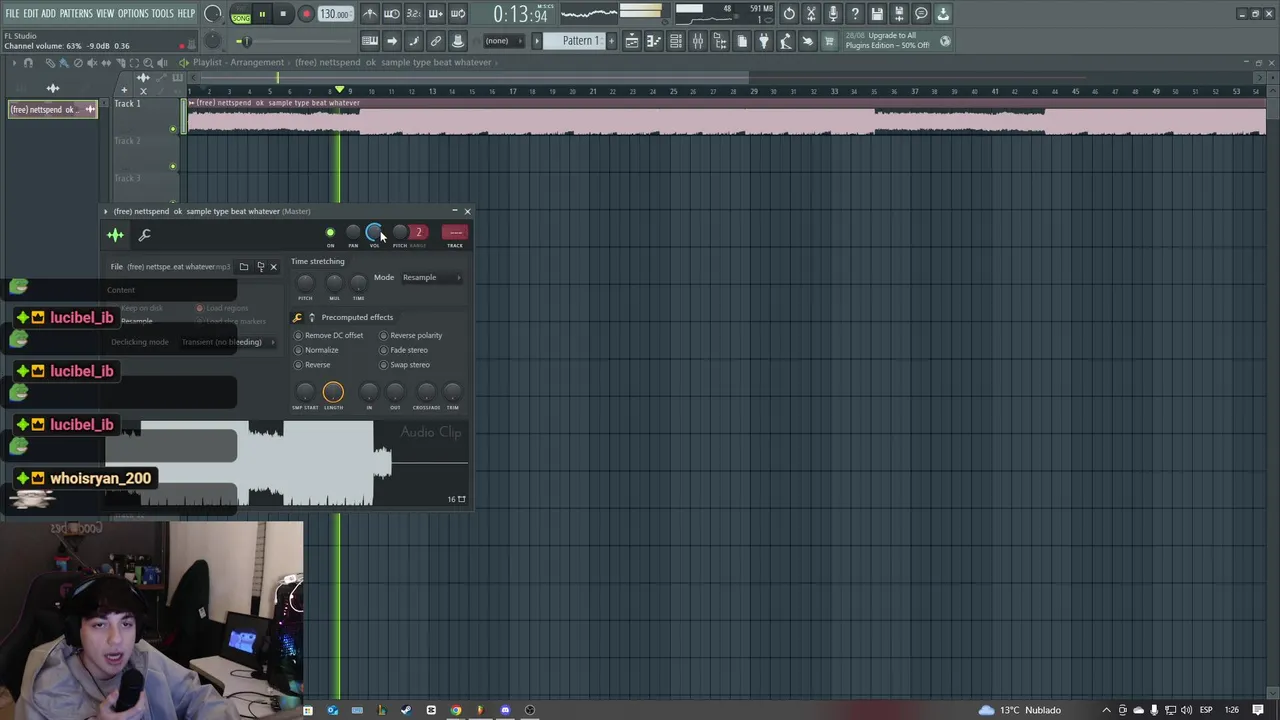Toggle multilink to controllers icon
The image size is (1280, 720).
click(436, 41)
